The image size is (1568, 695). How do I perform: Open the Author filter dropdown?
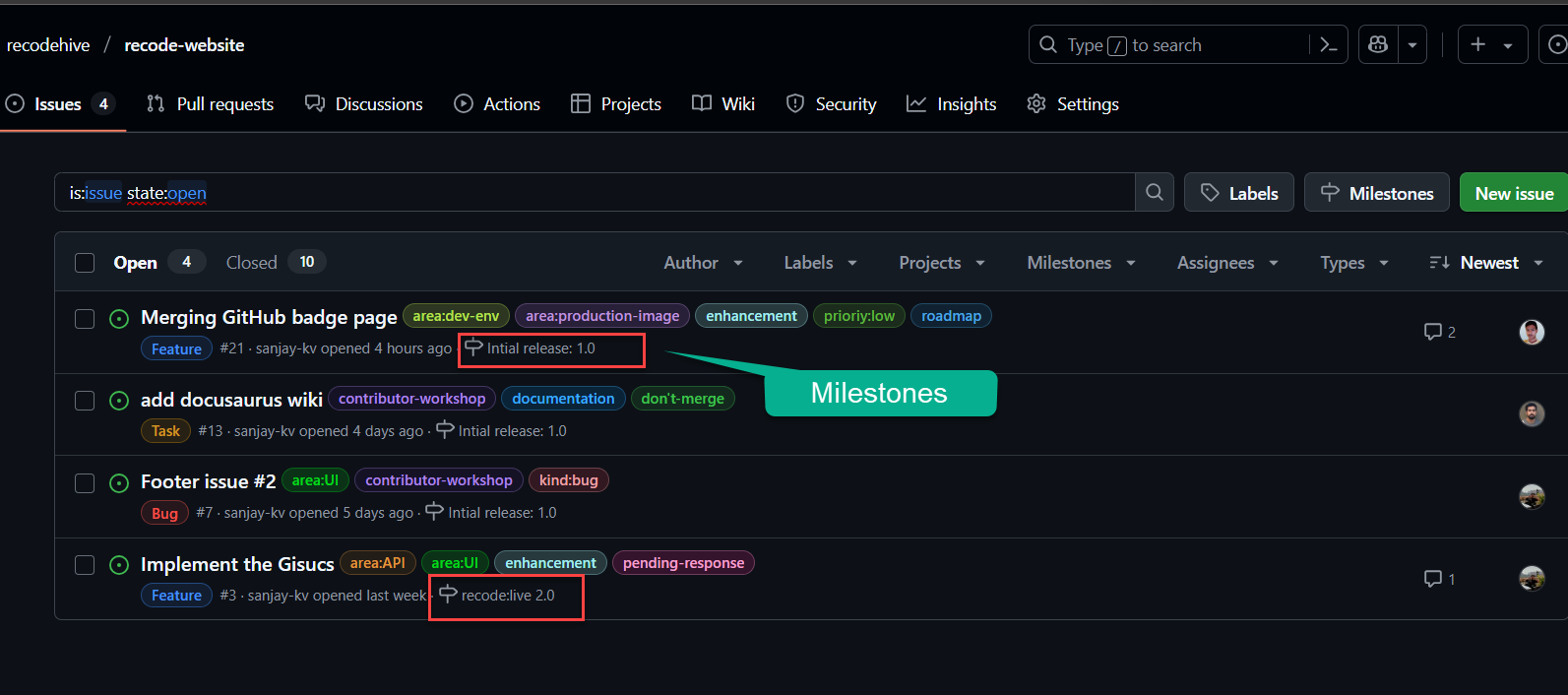point(703,263)
